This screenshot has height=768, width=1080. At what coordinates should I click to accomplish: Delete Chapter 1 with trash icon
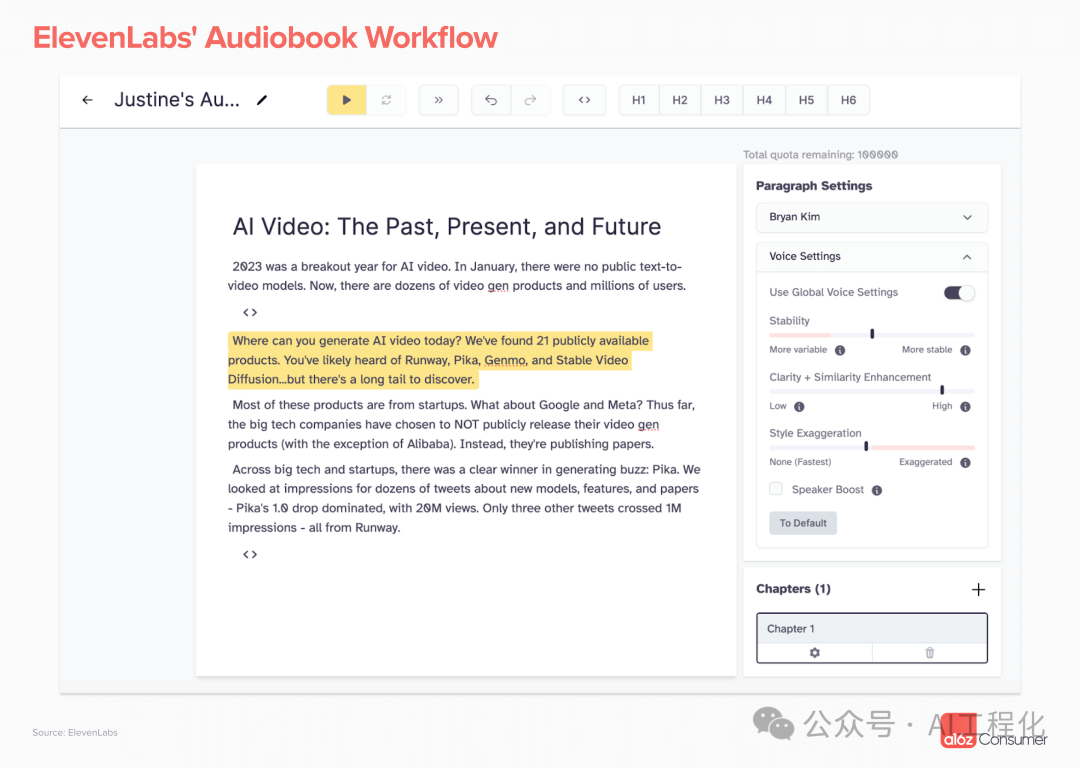[929, 652]
